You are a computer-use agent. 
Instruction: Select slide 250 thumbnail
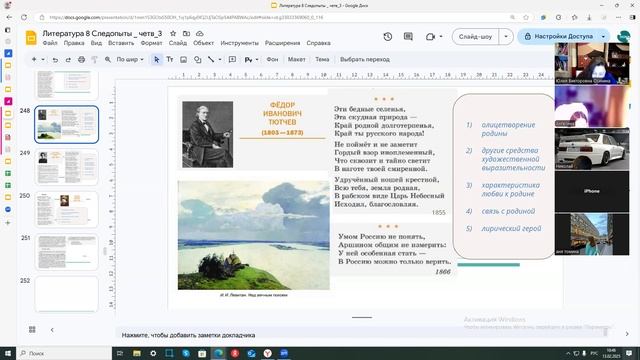click(67, 209)
